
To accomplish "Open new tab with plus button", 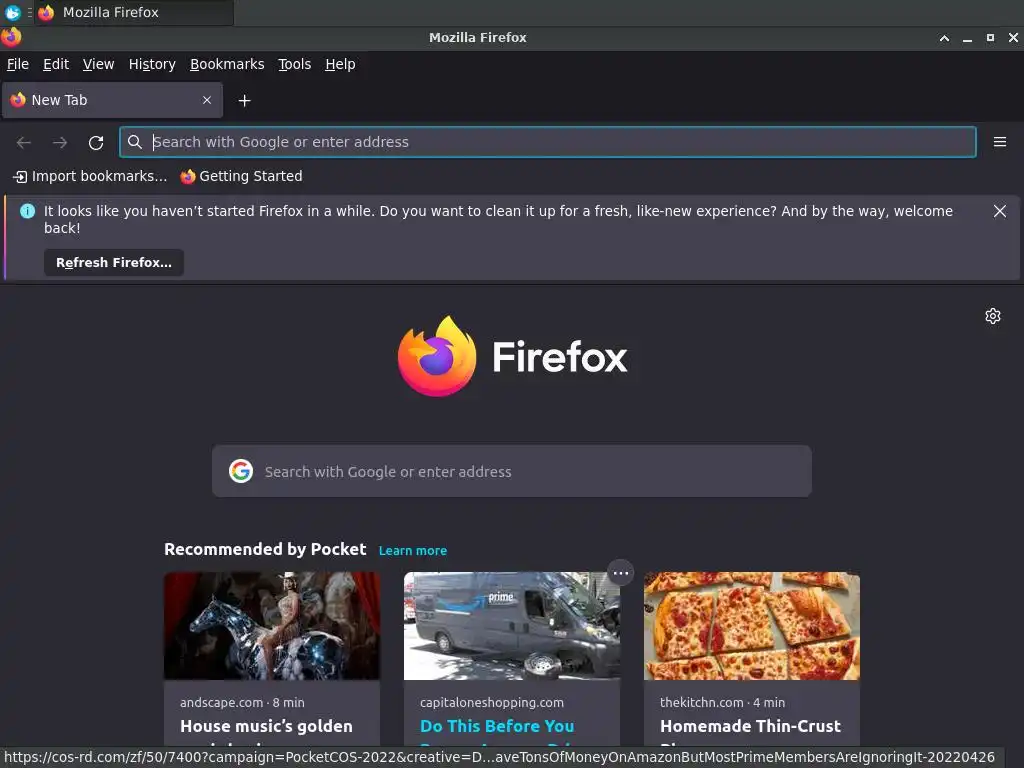I will 244,101.
